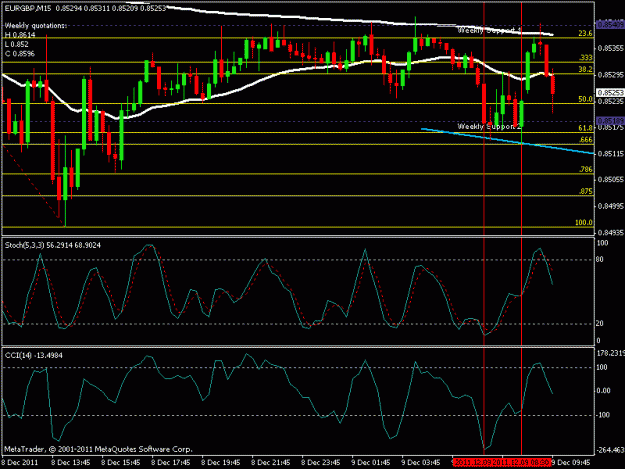Click the 38.2 Fibonacci level label
Image resolution: width=625 pixels, height=469 pixels.
tap(585, 70)
